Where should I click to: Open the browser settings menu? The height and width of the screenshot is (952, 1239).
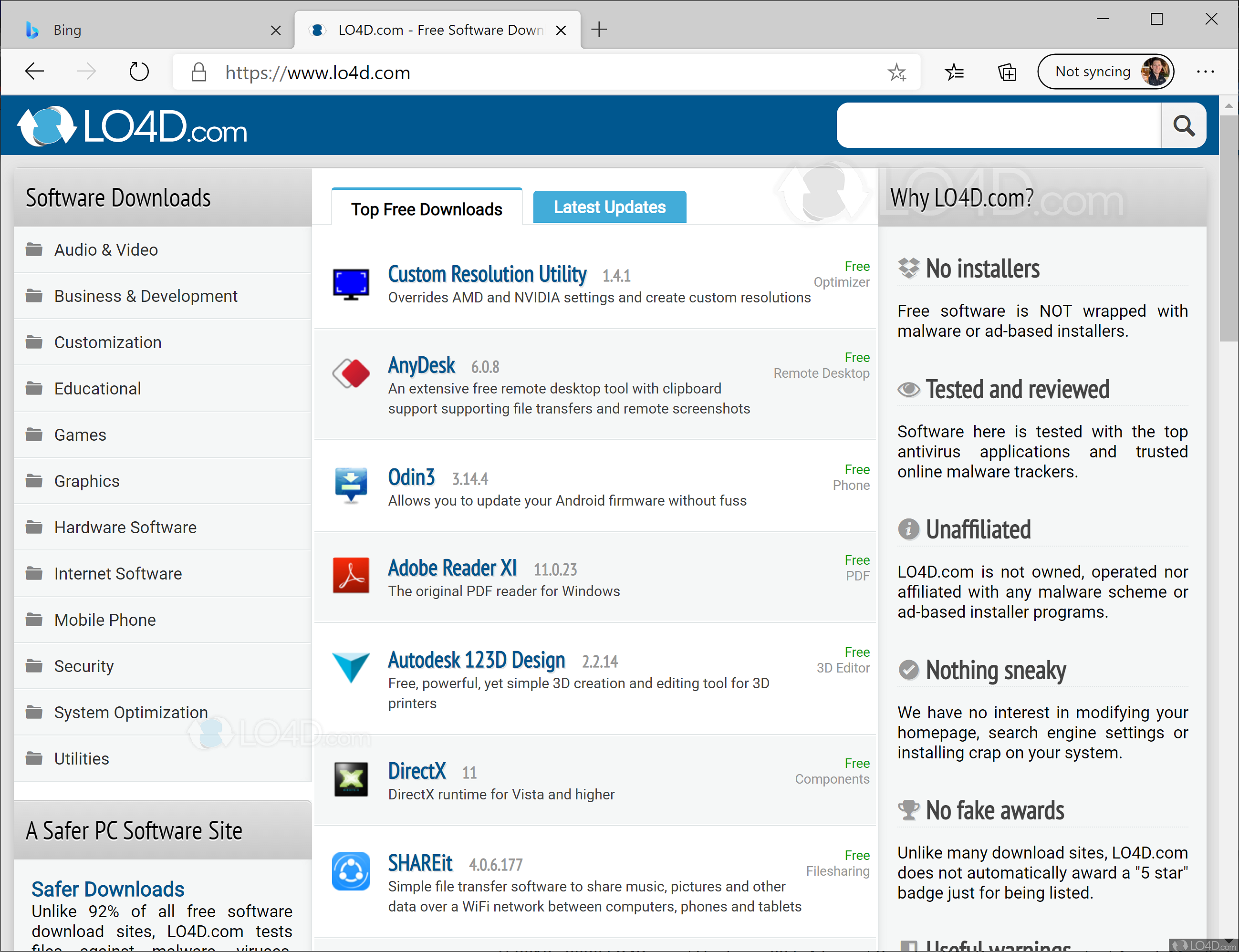point(1206,72)
